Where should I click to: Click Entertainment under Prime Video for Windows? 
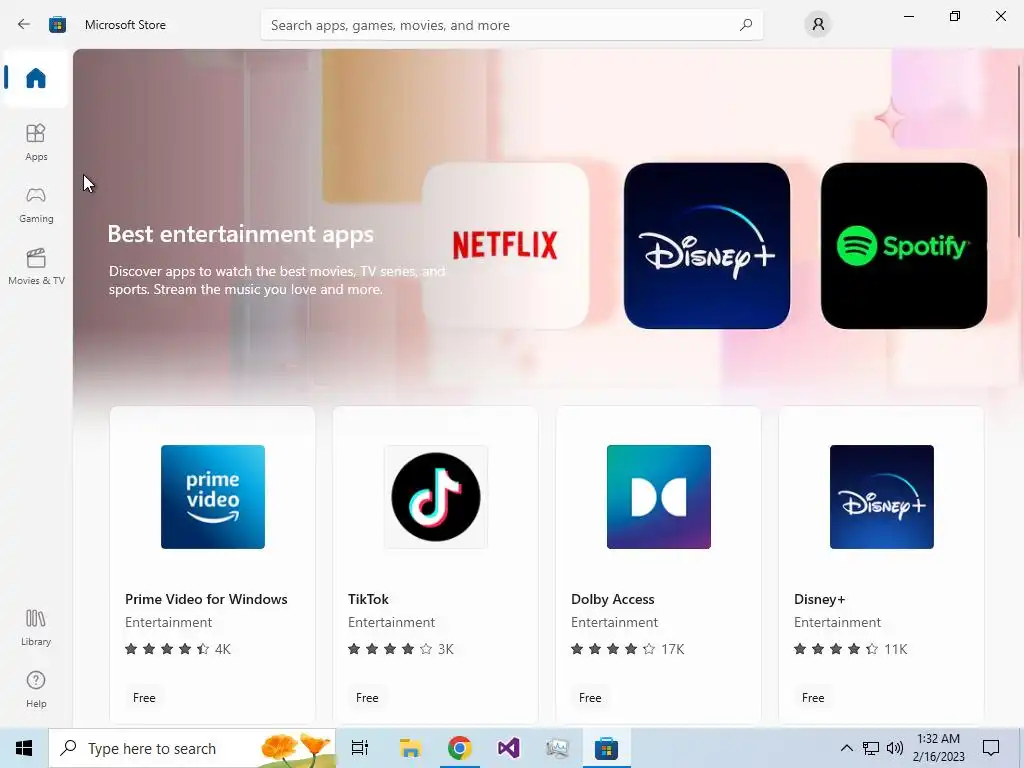coord(168,622)
